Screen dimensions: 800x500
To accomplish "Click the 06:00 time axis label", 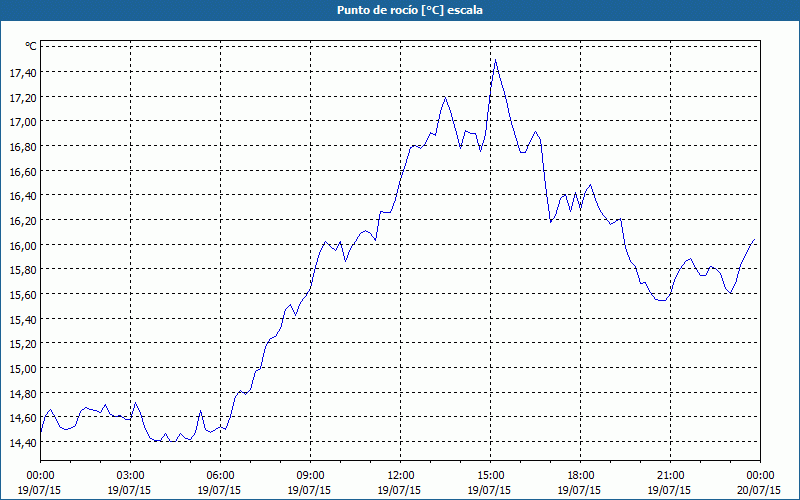I will click(x=220, y=476).
